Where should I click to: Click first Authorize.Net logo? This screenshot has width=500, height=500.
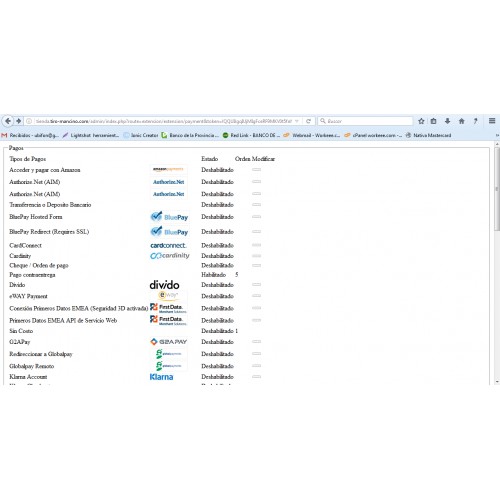(x=168, y=182)
